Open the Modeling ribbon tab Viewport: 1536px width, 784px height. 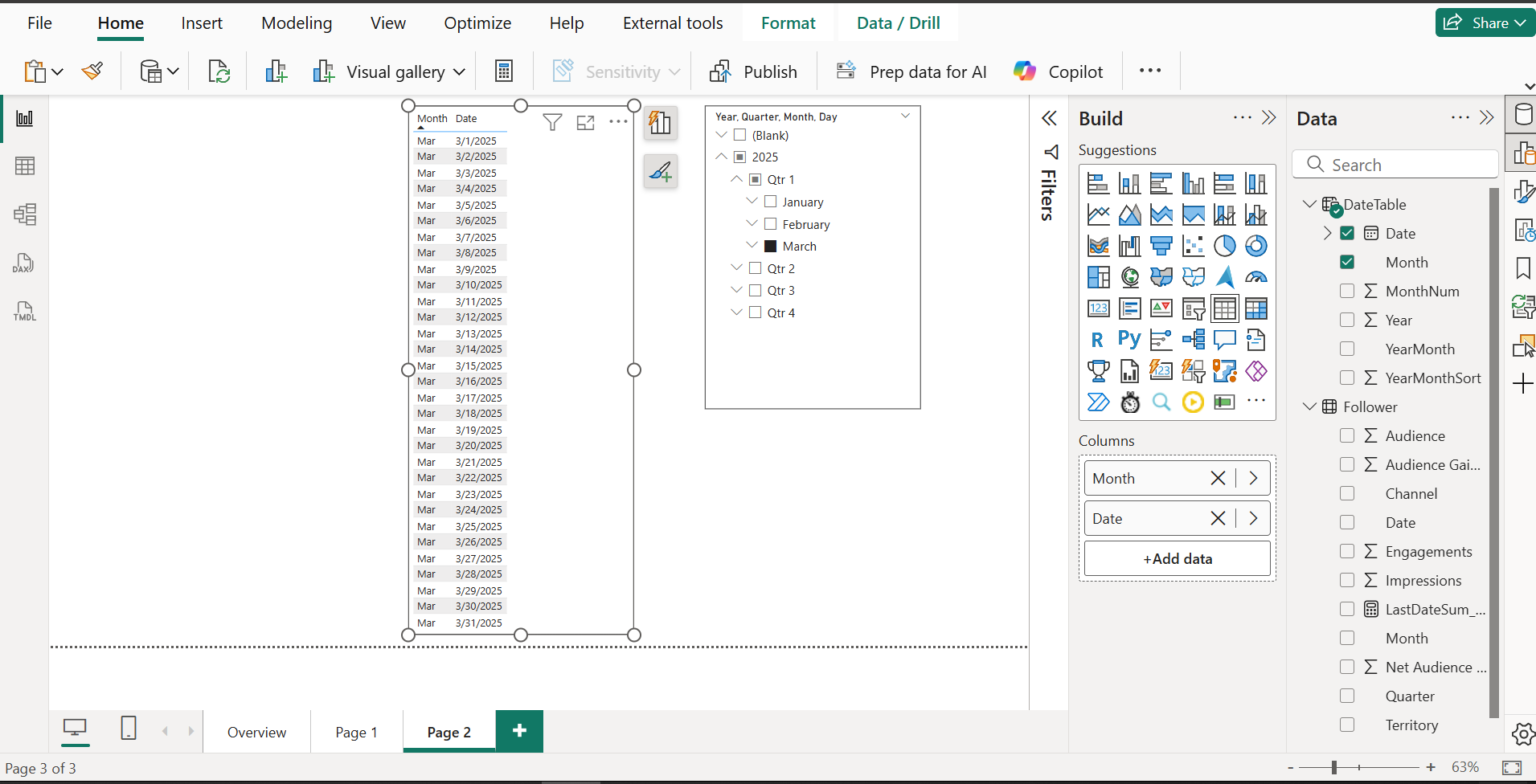[x=297, y=23]
